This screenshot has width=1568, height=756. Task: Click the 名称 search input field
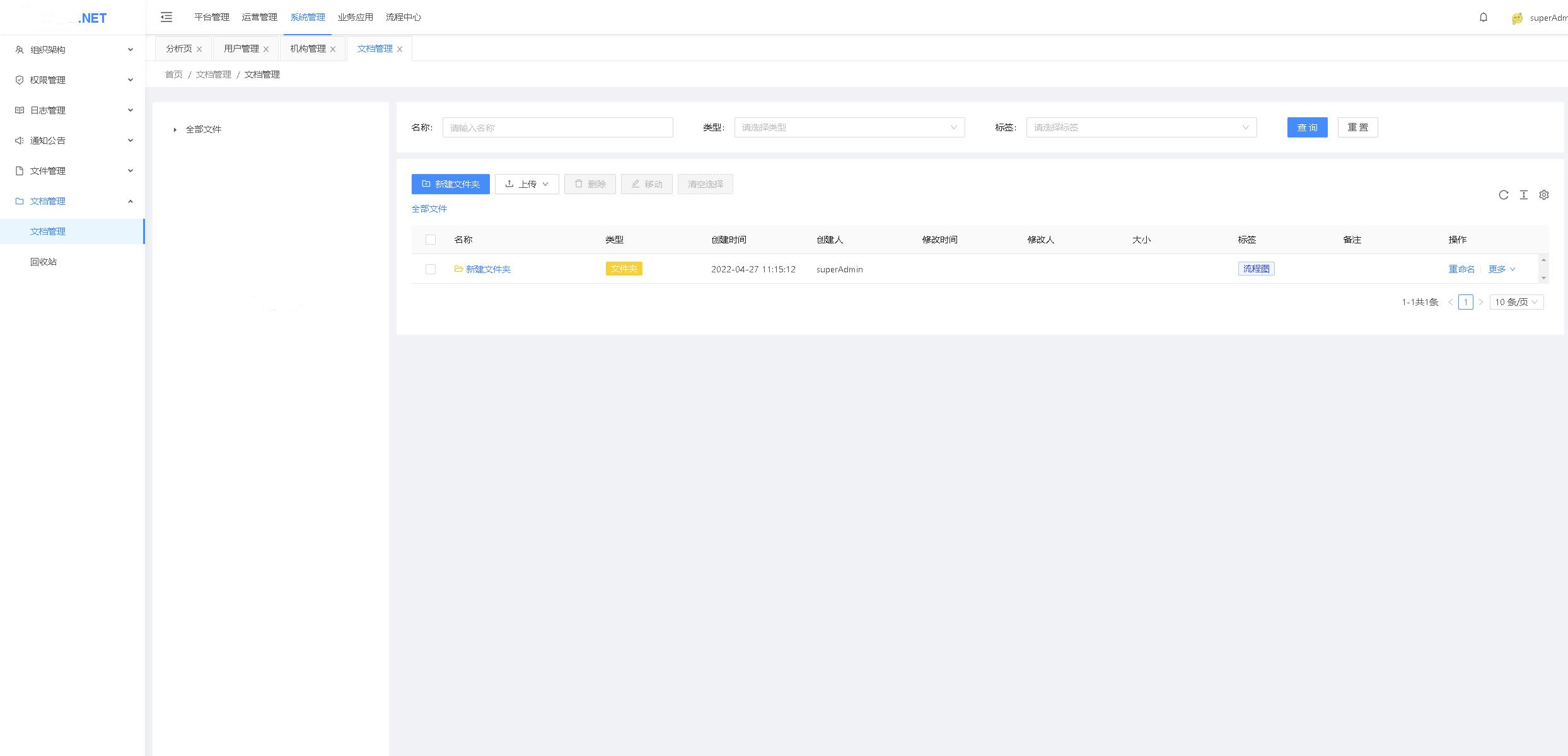tap(557, 127)
